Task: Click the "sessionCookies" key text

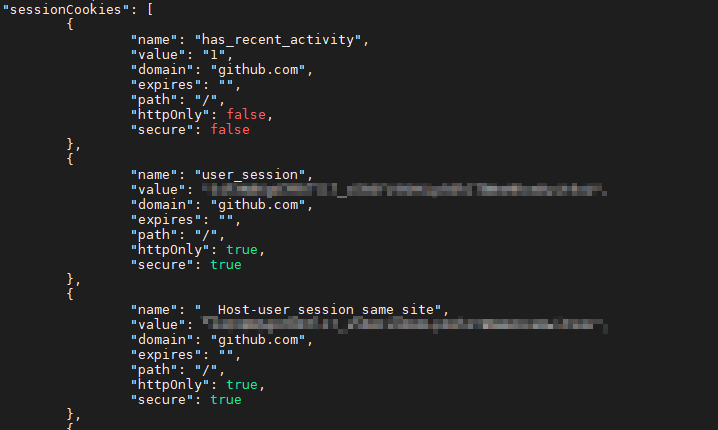Action: pos(66,9)
